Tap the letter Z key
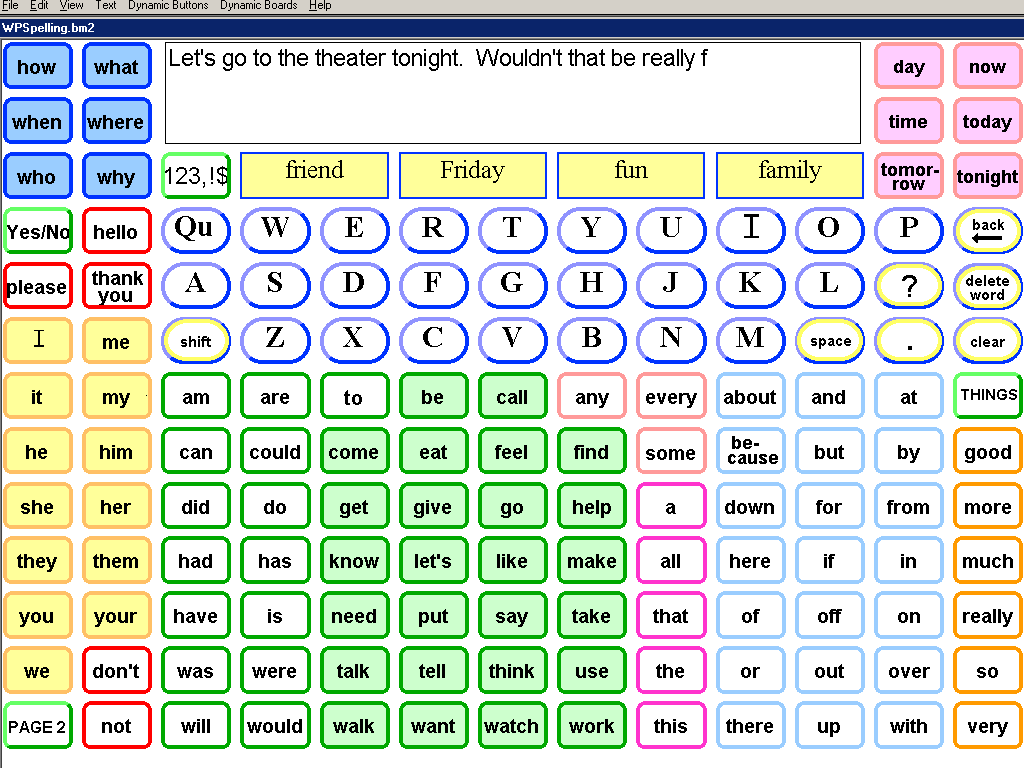 (275, 341)
